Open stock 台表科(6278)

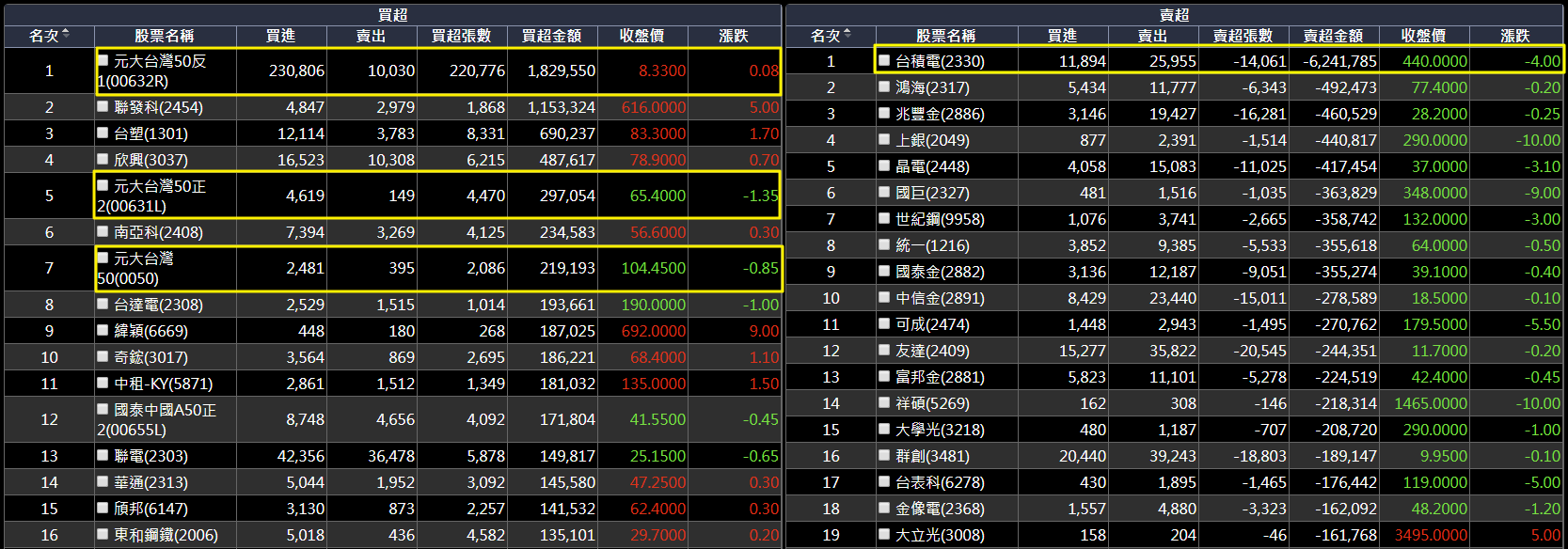click(940, 482)
